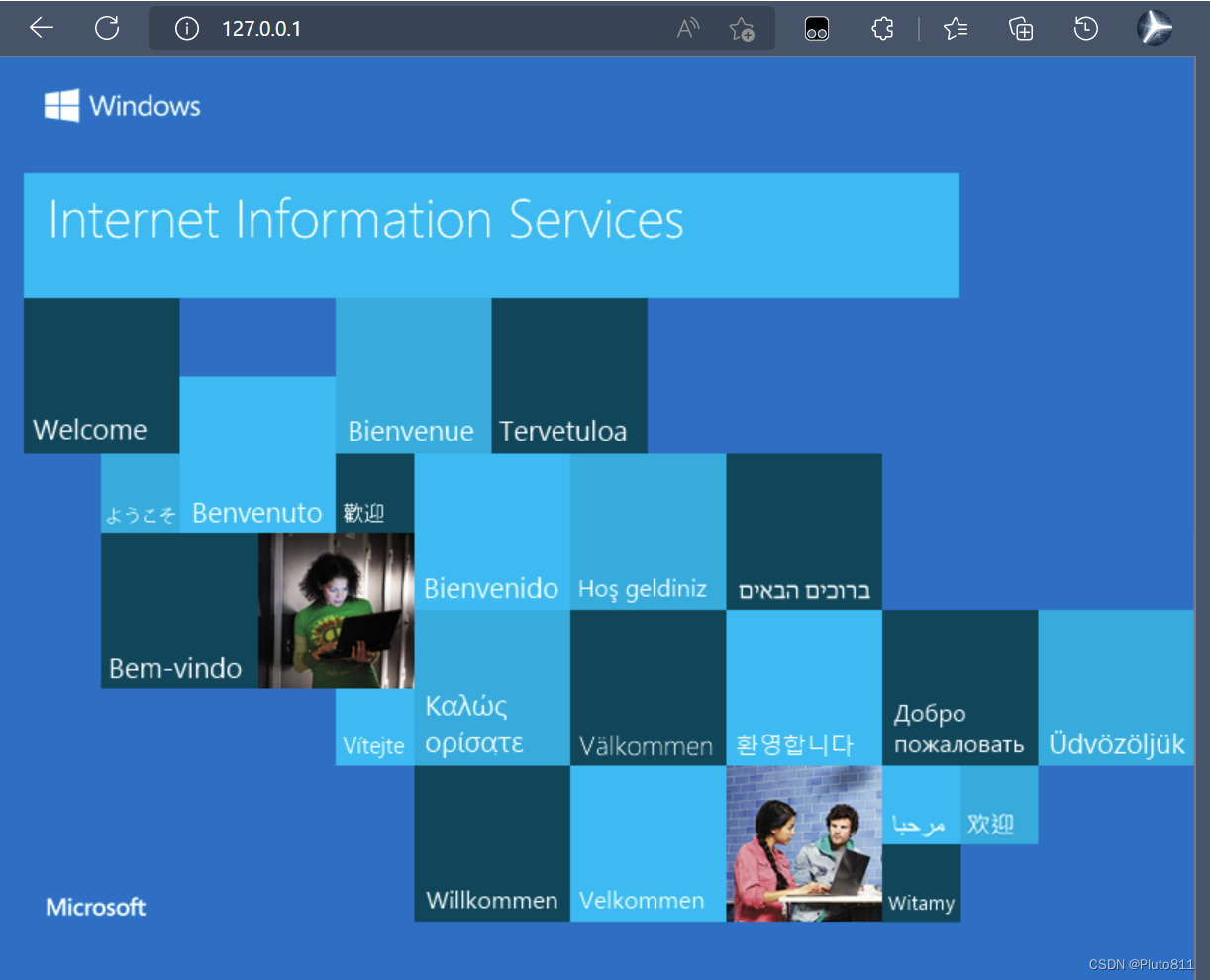Click the Witamy tile

click(x=921, y=883)
